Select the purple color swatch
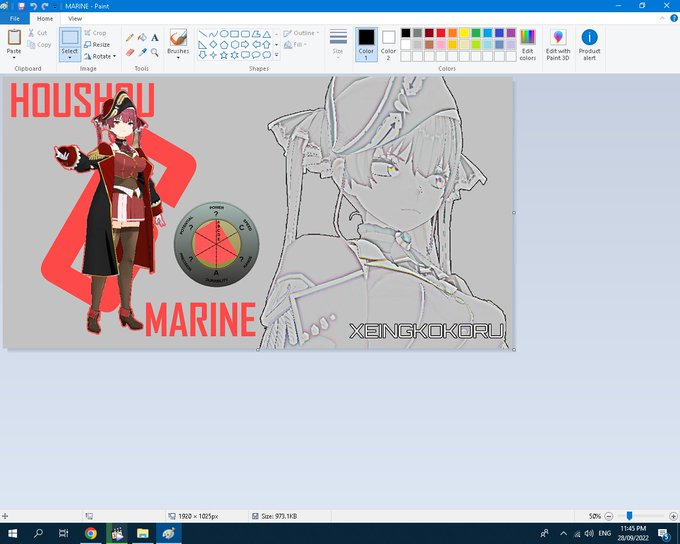 pyautogui.click(x=511, y=33)
